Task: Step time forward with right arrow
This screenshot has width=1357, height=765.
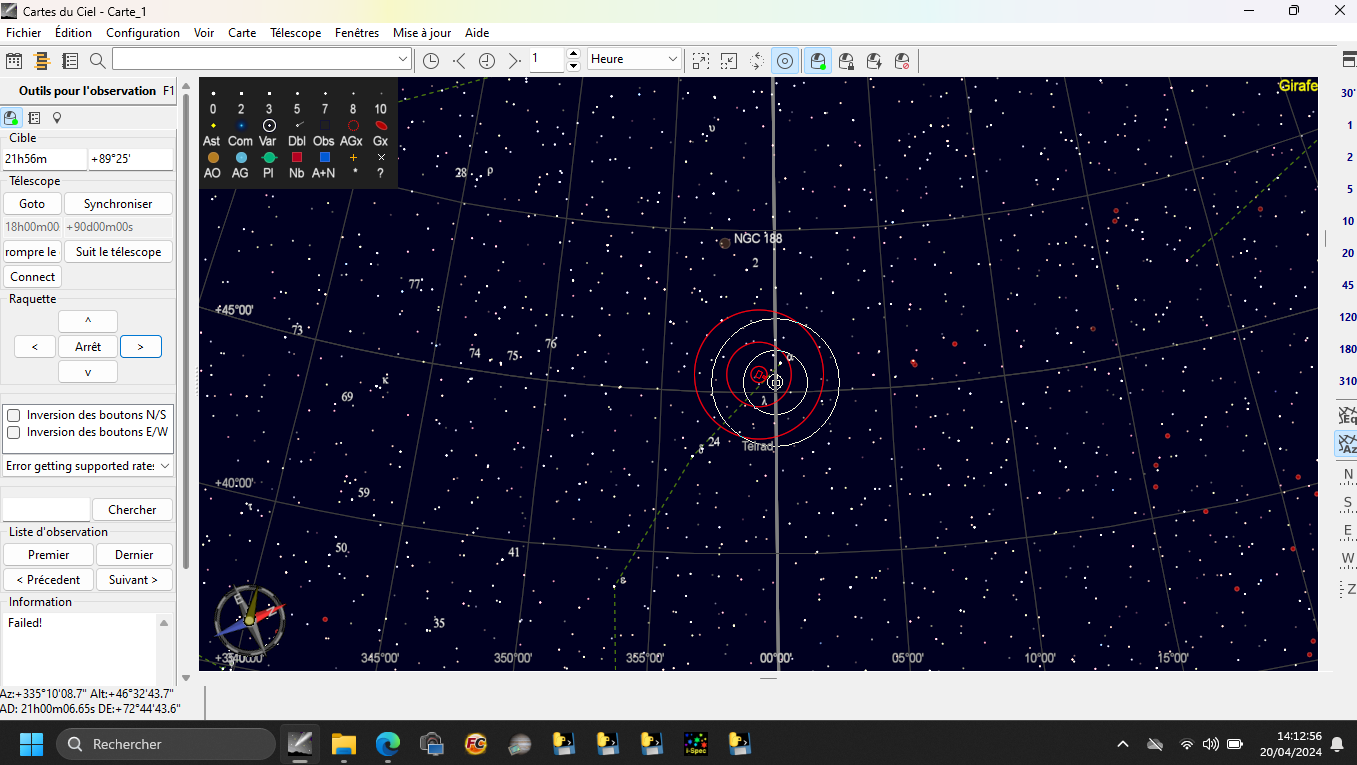Action: pyautogui.click(x=514, y=60)
